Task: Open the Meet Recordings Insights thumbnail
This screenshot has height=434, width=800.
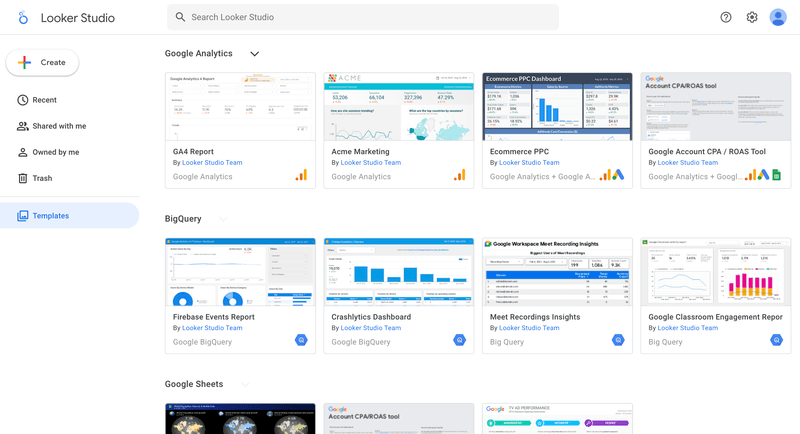Action: (557, 272)
